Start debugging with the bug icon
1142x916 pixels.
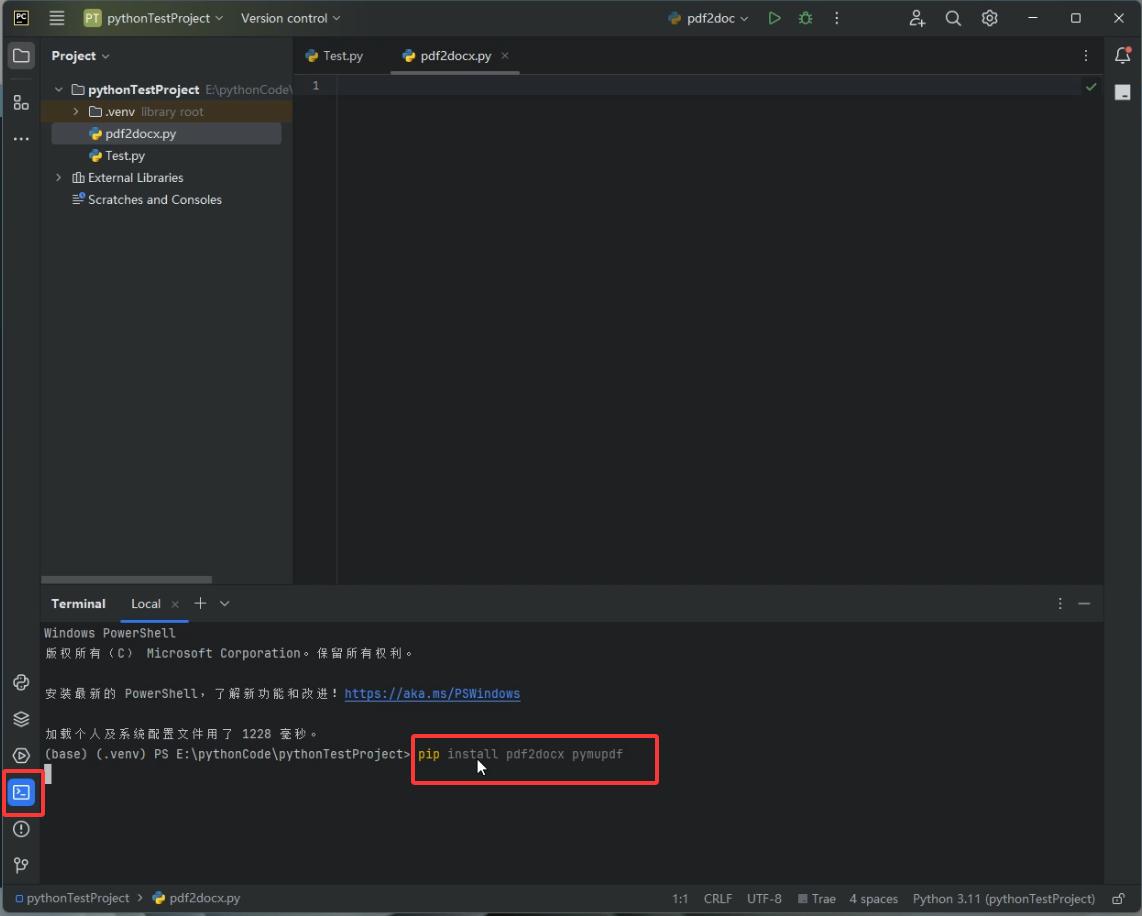pyautogui.click(x=805, y=18)
